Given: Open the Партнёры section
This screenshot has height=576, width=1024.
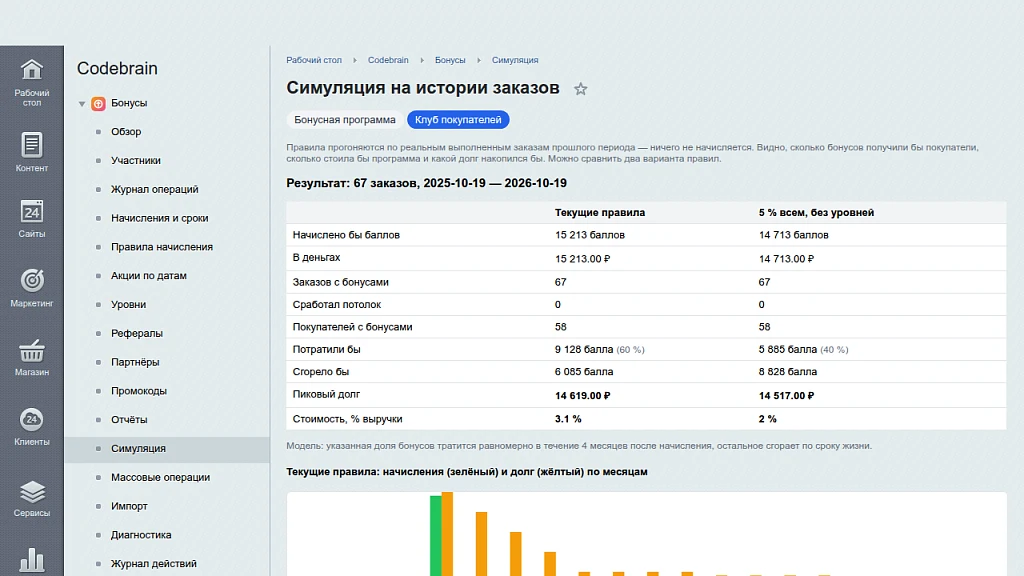Looking at the screenshot, I should [135, 362].
